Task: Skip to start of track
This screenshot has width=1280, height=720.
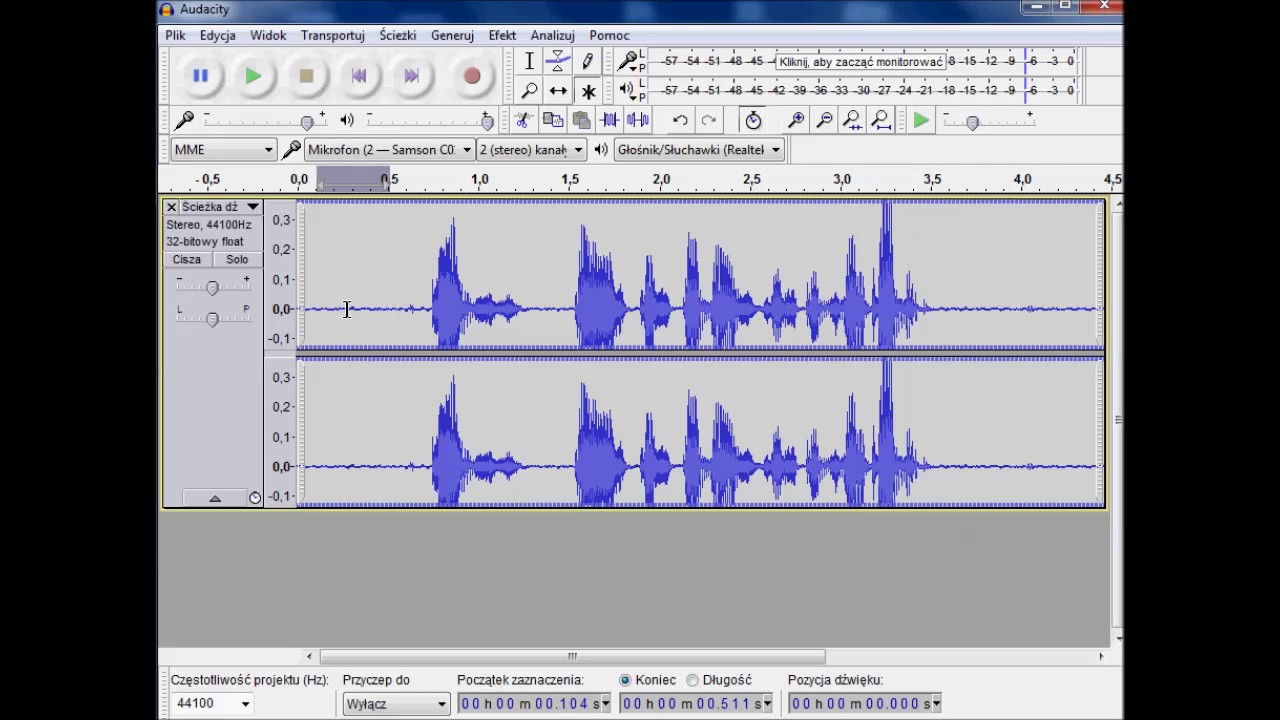Action: coord(360,76)
